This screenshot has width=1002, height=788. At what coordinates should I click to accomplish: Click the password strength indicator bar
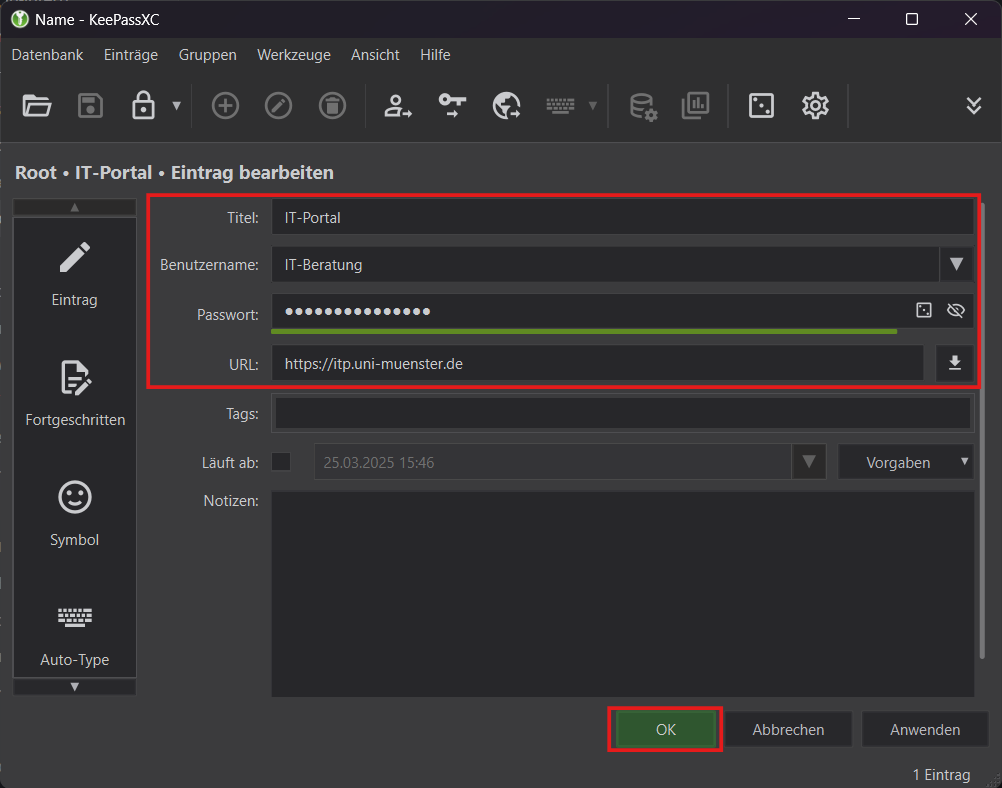tap(583, 330)
